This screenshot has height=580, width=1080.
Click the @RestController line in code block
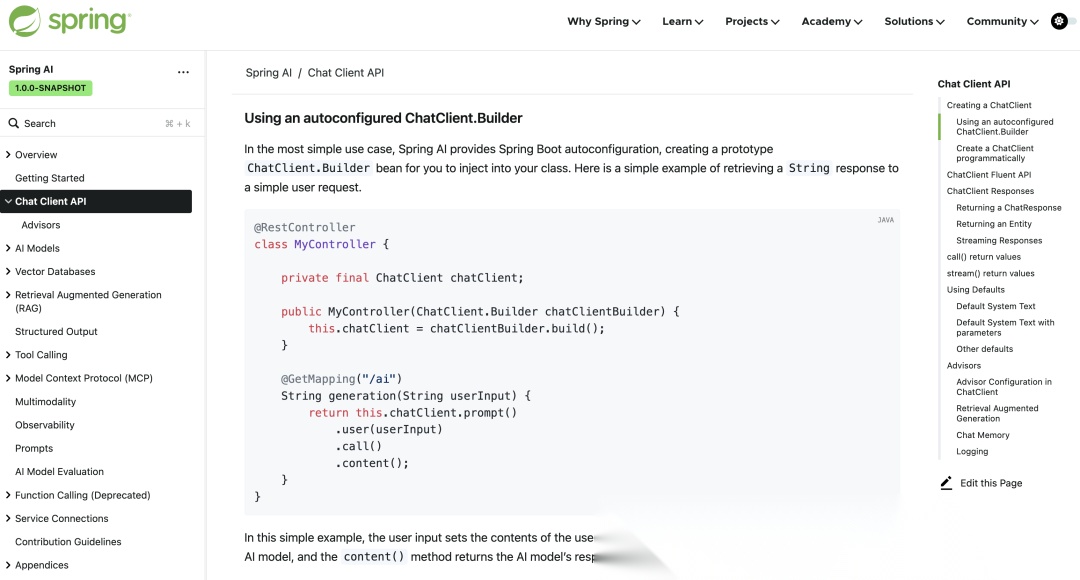pos(304,227)
